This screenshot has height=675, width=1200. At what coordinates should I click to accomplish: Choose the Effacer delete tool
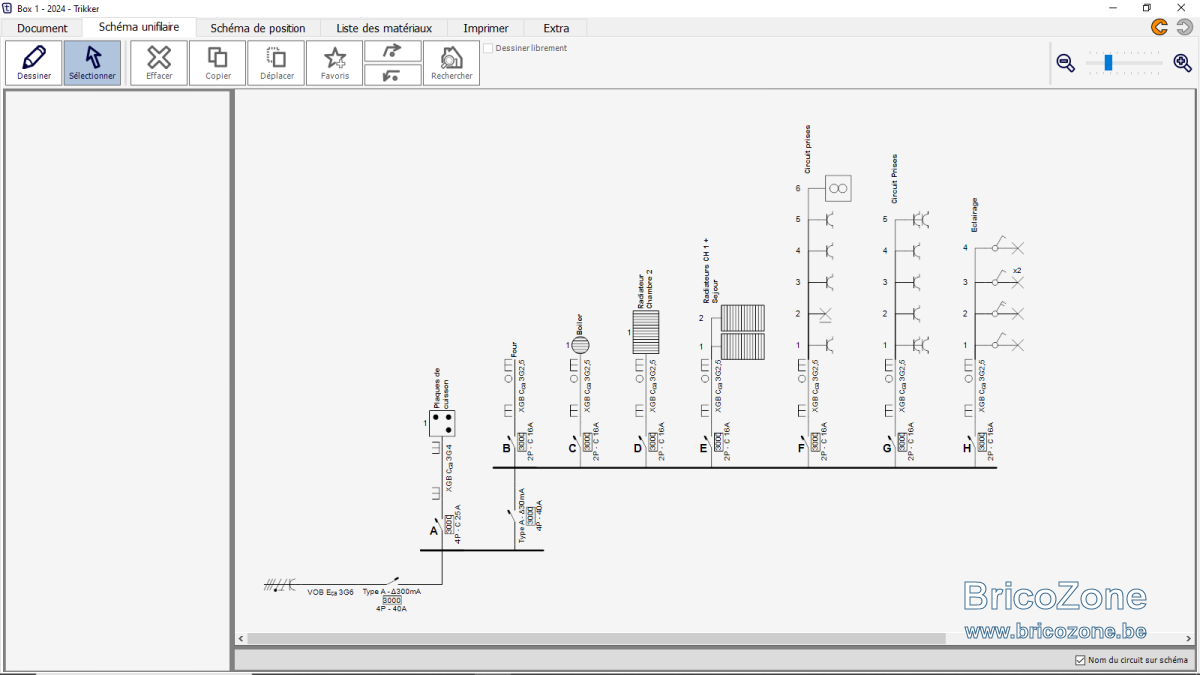pyautogui.click(x=159, y=63)
